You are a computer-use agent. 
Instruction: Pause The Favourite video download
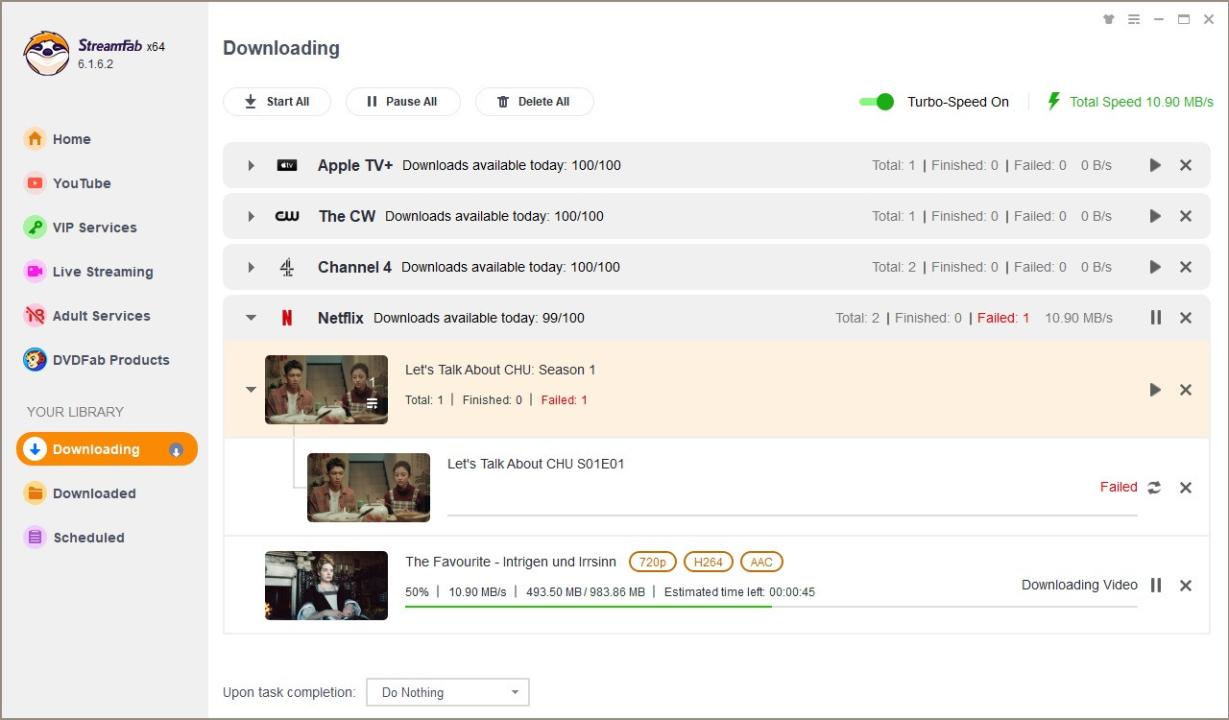pos(1155,586)
